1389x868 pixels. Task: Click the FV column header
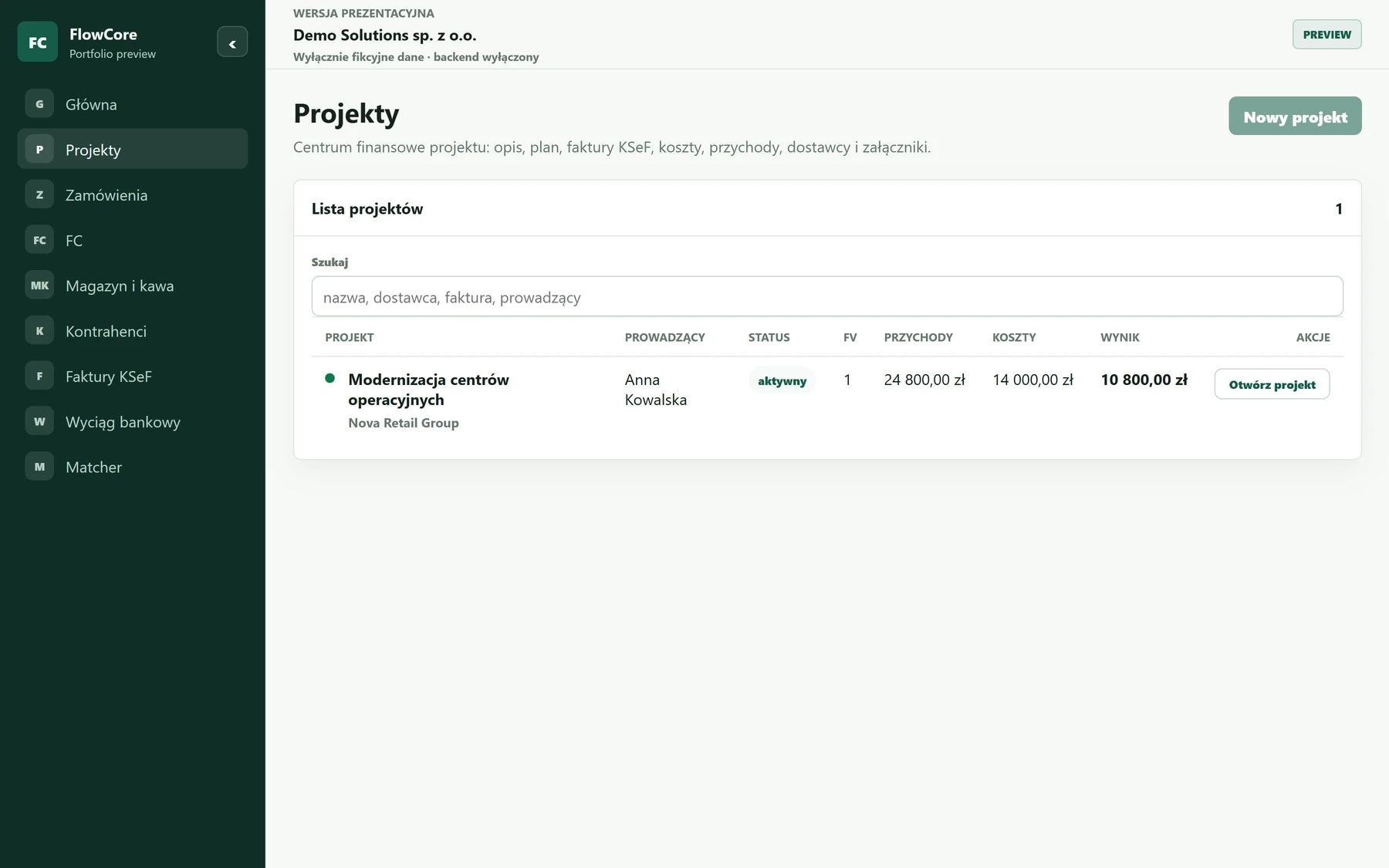pos(850,337)
